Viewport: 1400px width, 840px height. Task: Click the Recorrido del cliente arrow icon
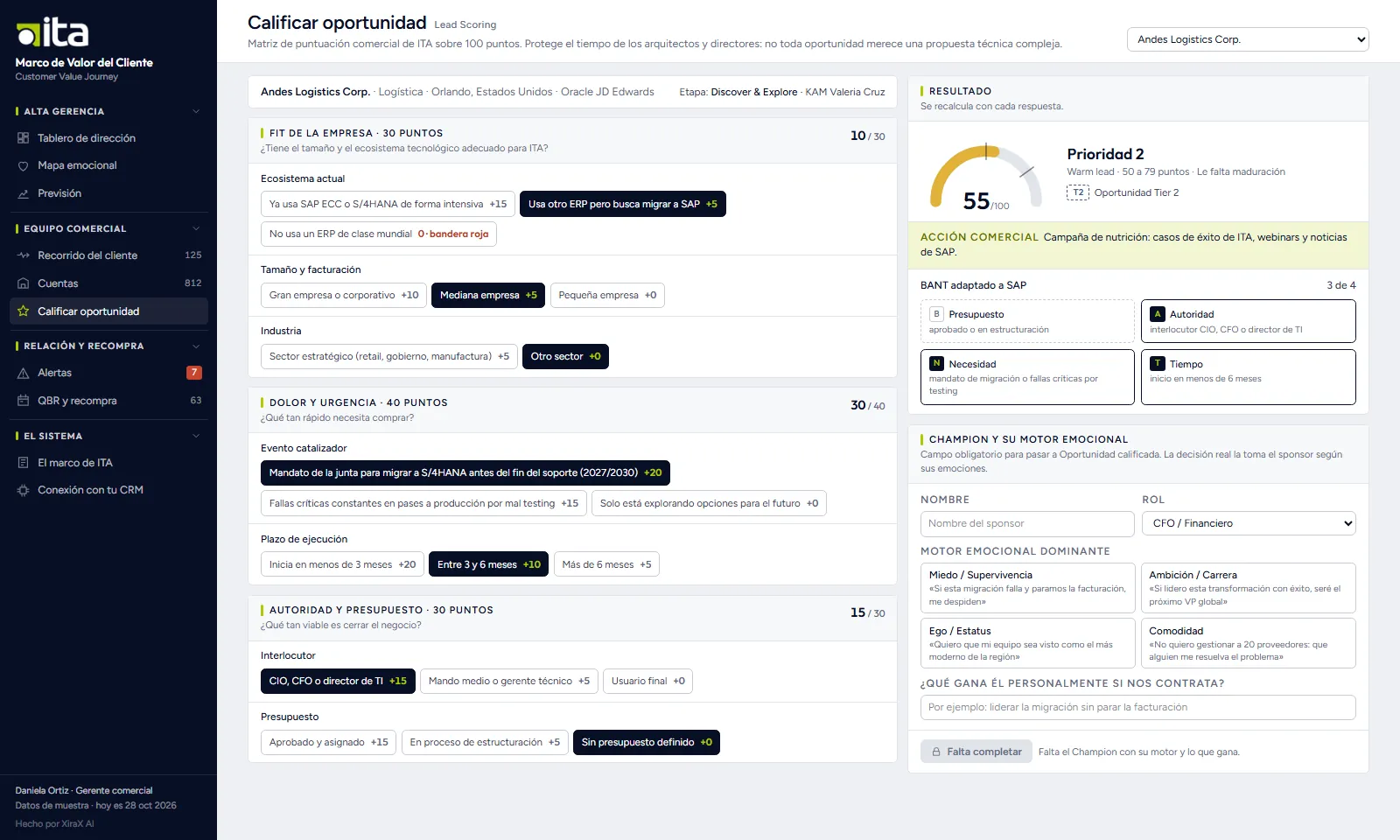click(x=24, y=255)
